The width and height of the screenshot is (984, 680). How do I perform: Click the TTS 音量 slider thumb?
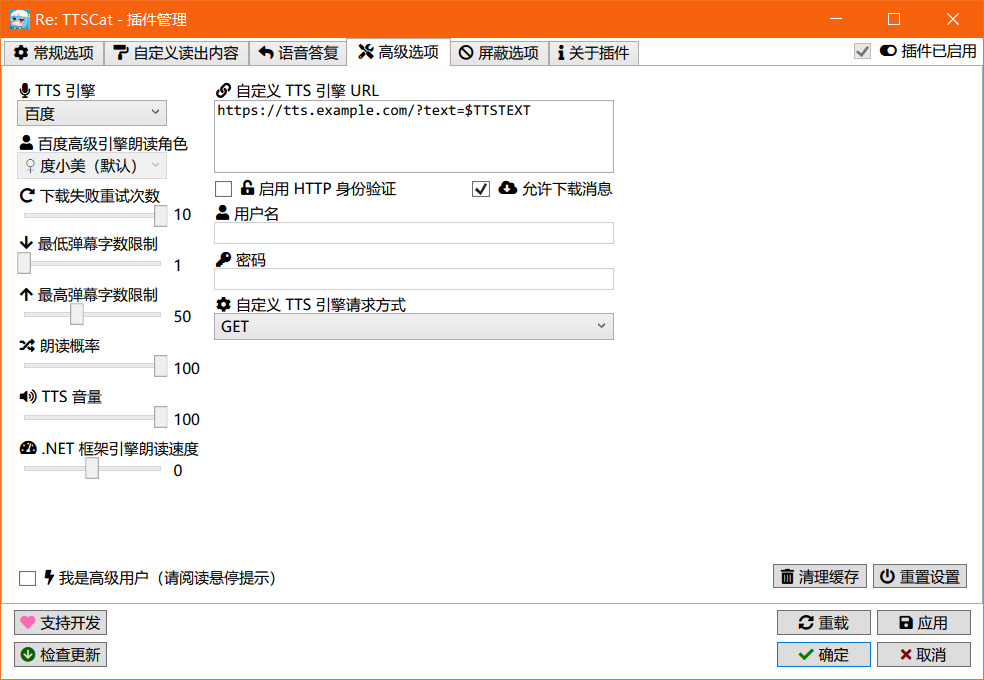pyautogui.click(x=161, y=417)
